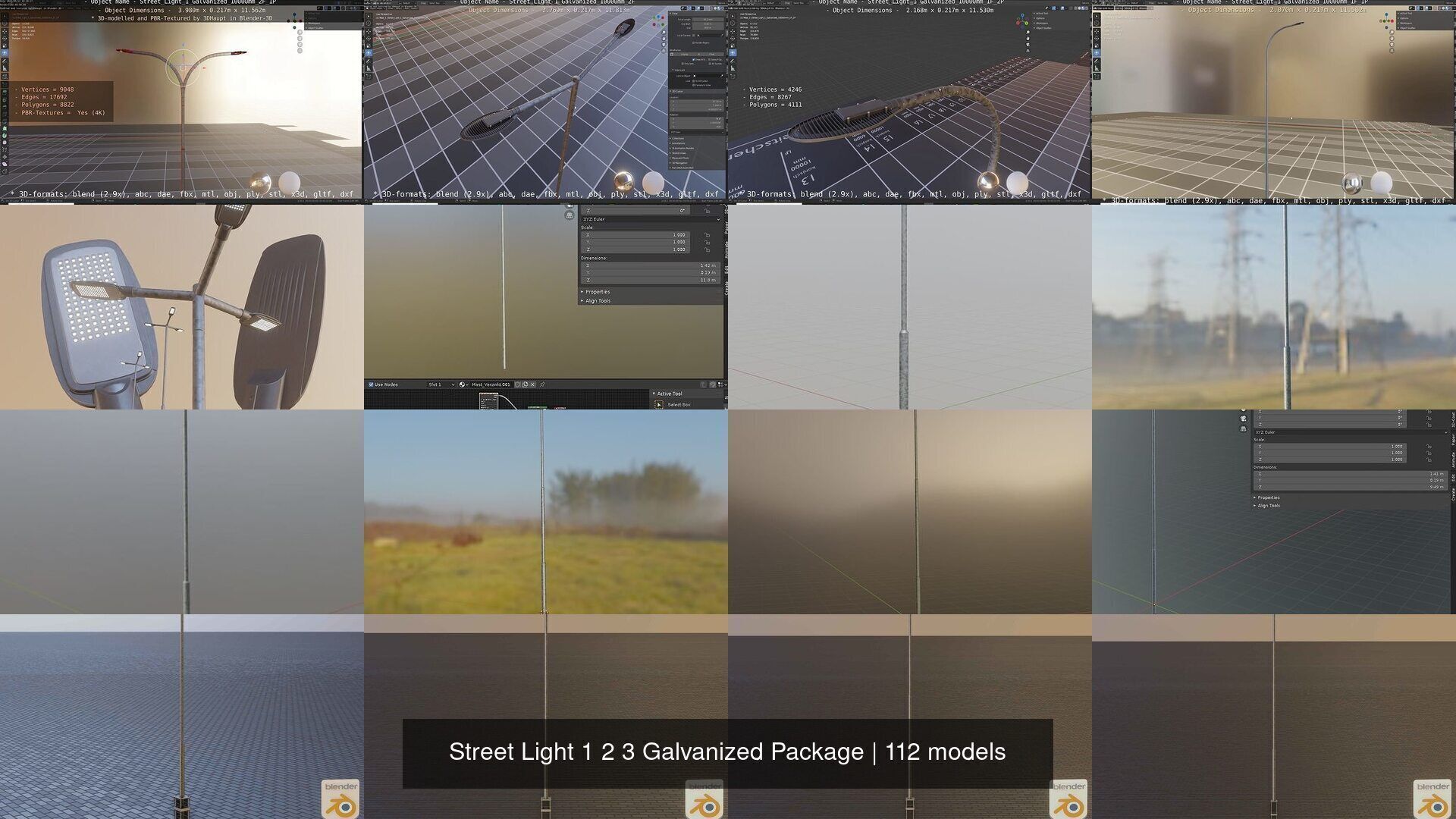
Task: Open Animate vertical tab beside 9.49 m panel
Action: click(1452, 459)
